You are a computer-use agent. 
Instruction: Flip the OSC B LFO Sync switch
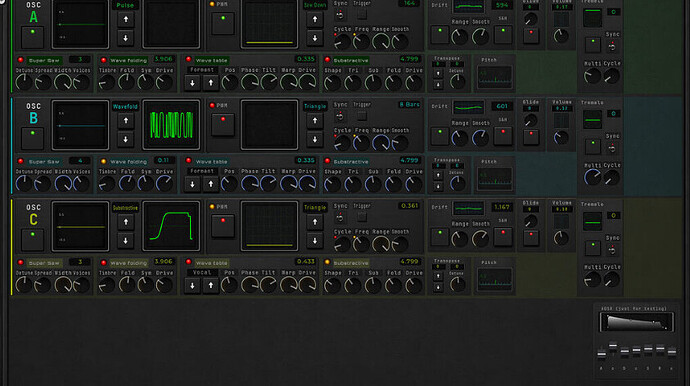coord(340,117)
